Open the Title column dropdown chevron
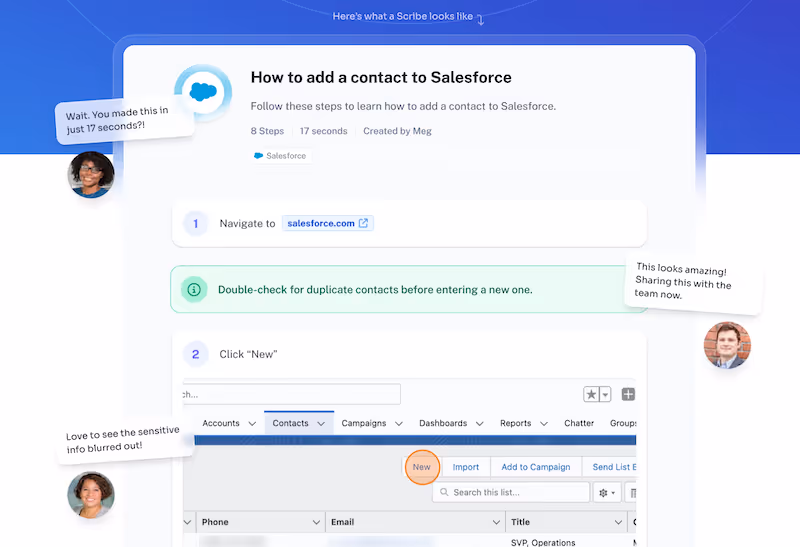 (x=618, y=522)
